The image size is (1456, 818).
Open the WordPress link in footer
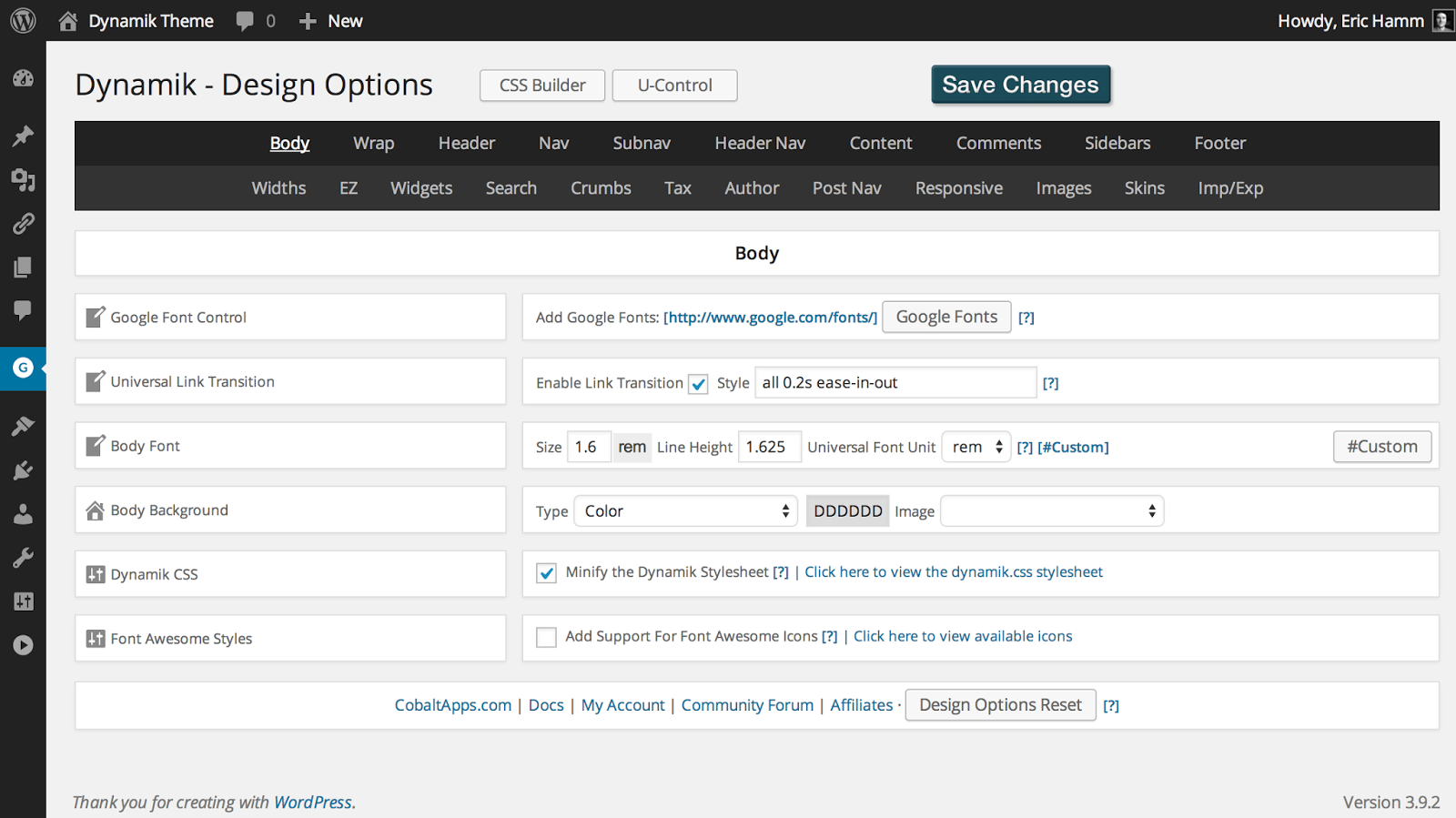[313, 803]
